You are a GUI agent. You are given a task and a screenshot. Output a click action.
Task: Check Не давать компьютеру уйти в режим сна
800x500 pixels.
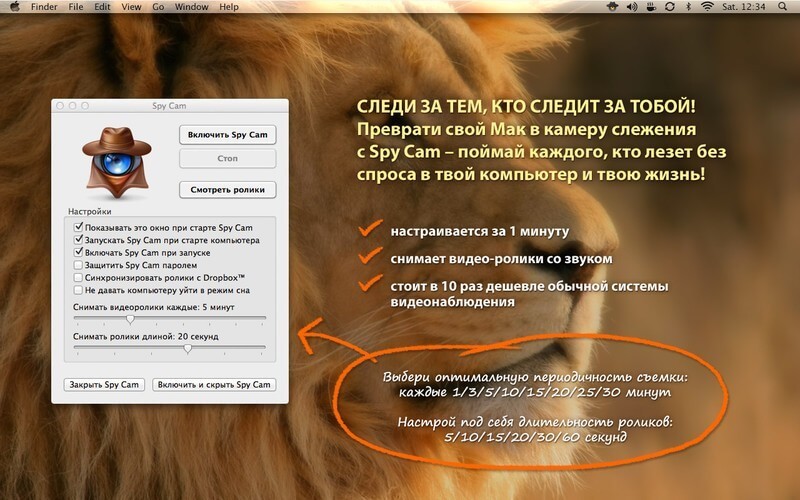click(x=78, y=290)
